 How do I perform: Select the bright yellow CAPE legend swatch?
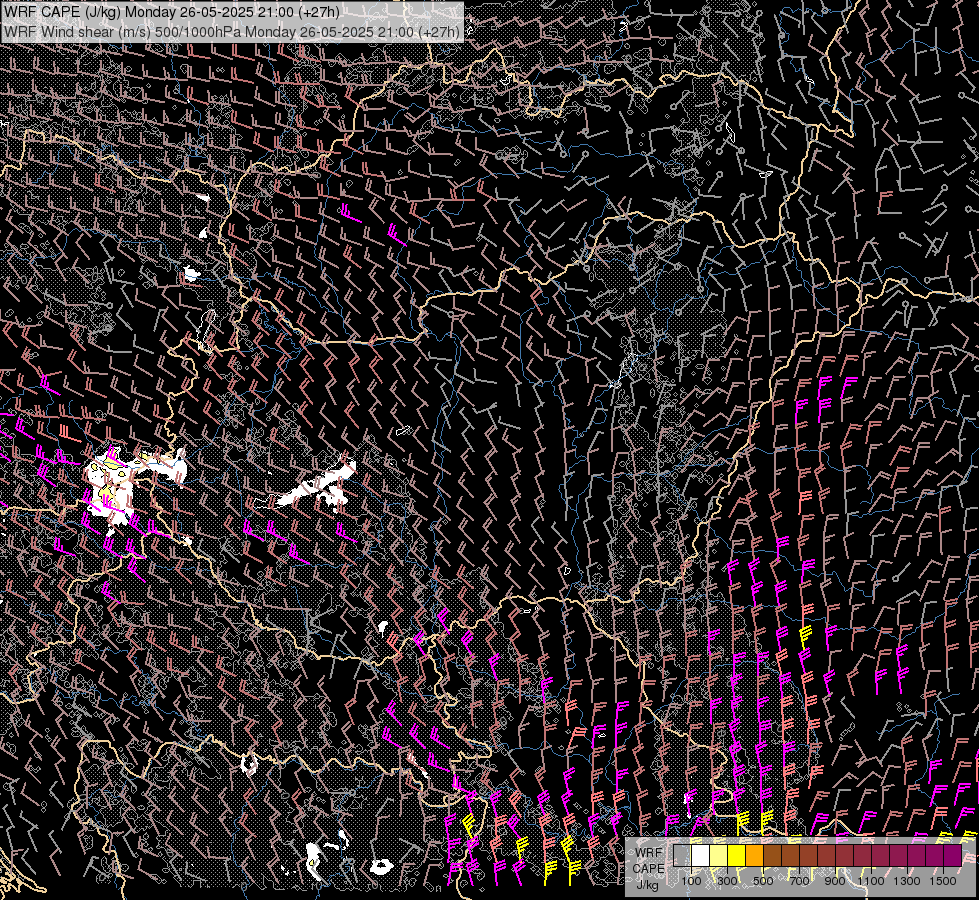pyautogui.click(x=737, y=855)
